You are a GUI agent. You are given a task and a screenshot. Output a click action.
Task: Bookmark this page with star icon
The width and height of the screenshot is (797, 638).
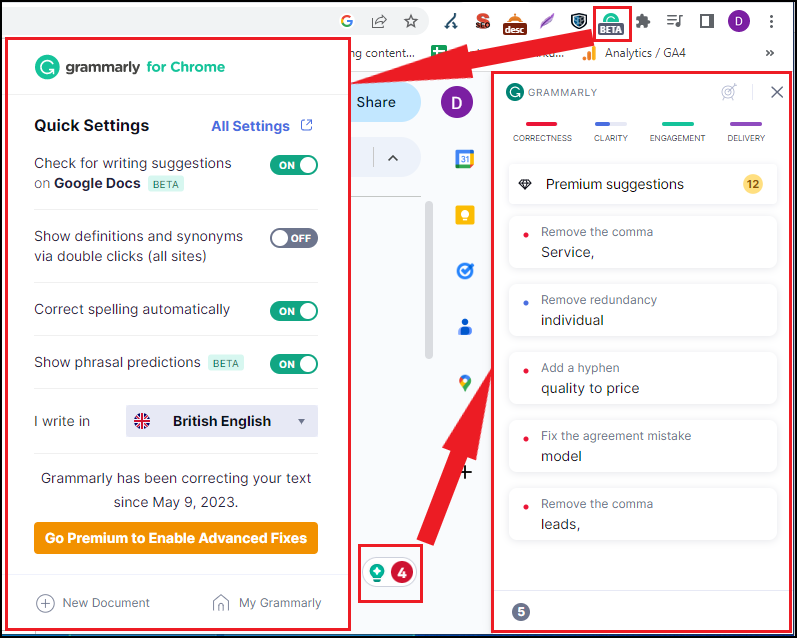pos(411,21)
